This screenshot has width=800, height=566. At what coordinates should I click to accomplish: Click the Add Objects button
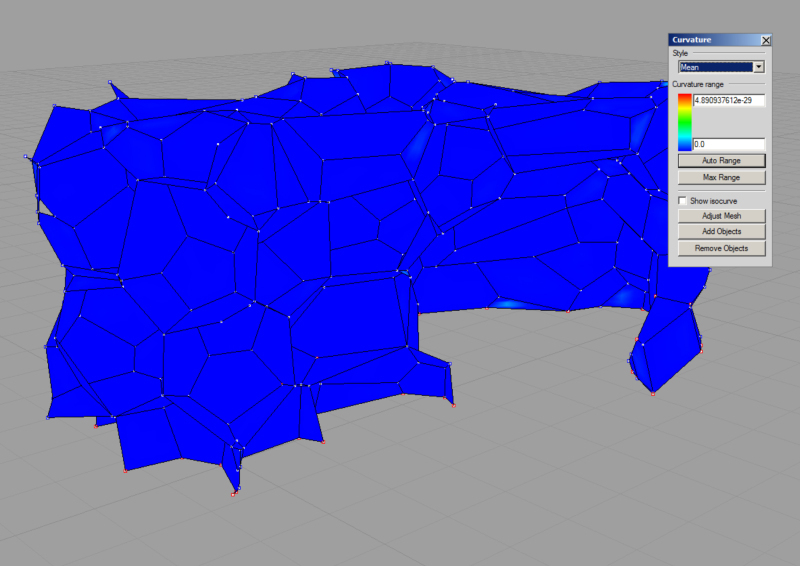pos(721,232)
